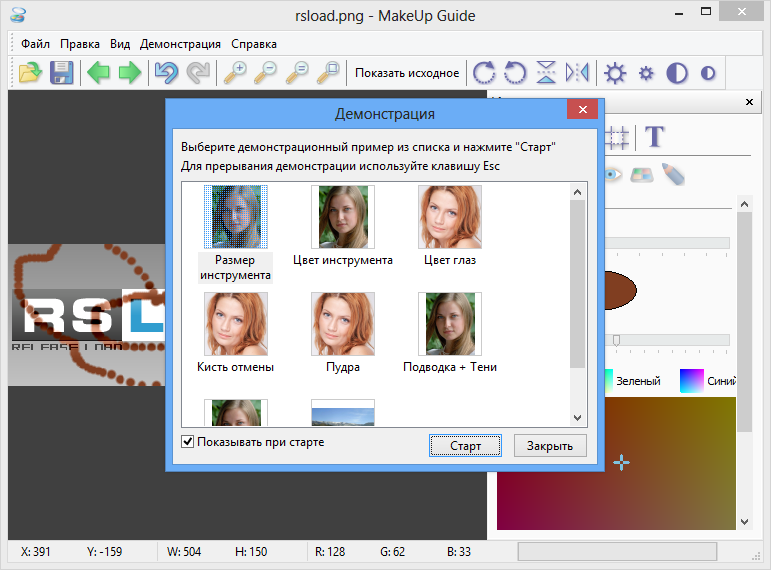Screen dimensions: 771x570
Task: Select Цвет инструмента demo thumbnail
Action: pos(343,217)
